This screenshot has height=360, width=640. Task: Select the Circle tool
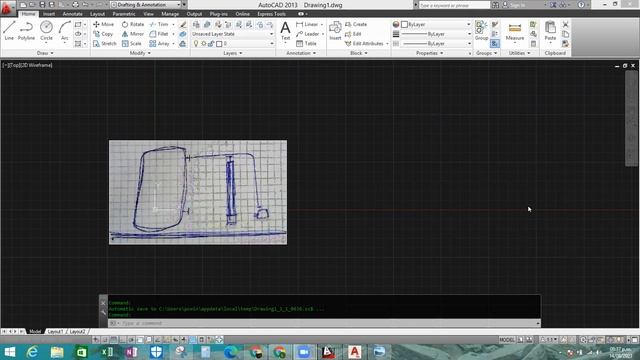tap(46, 31)
